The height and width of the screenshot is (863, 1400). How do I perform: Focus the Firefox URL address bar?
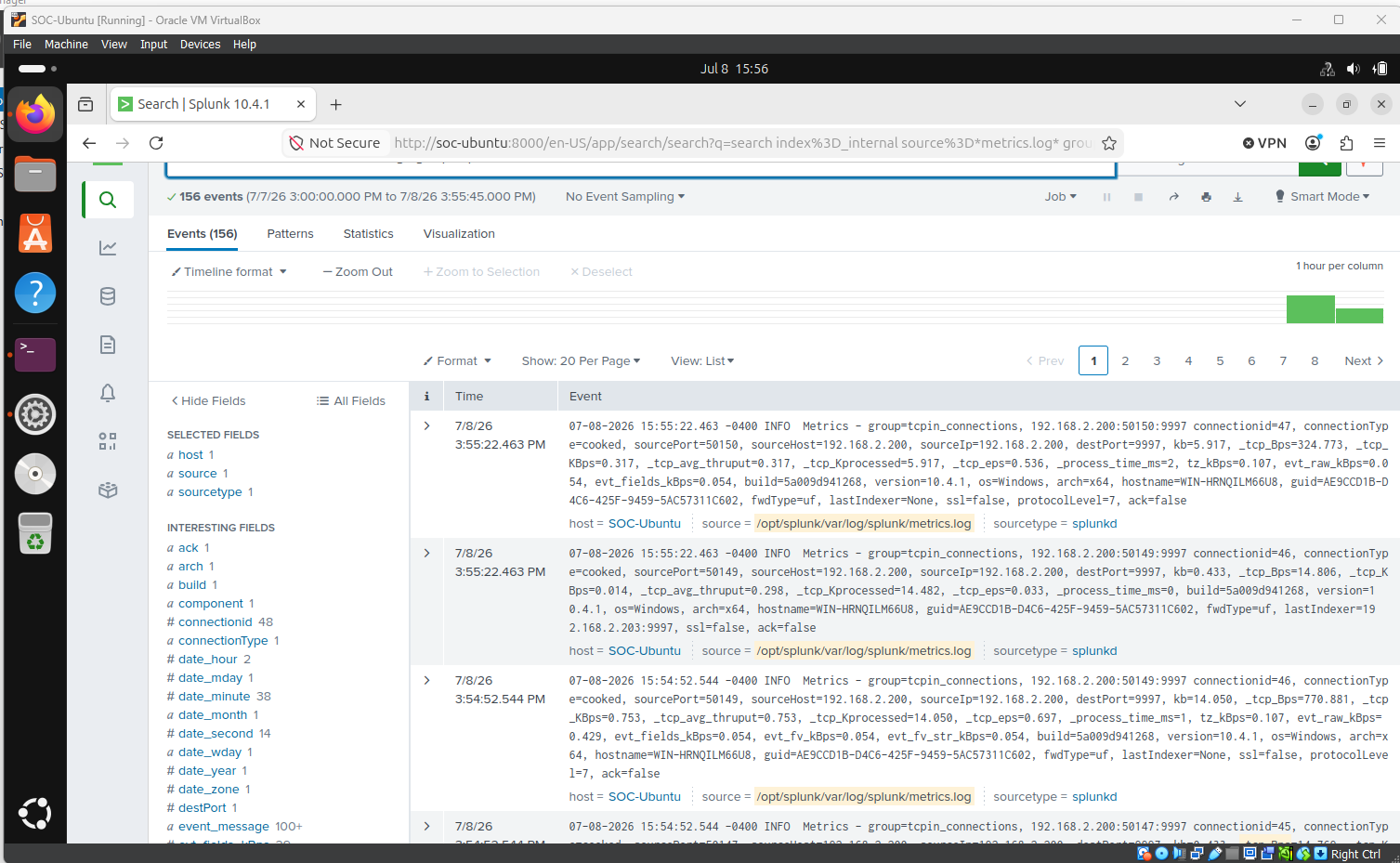pos(741,143)
